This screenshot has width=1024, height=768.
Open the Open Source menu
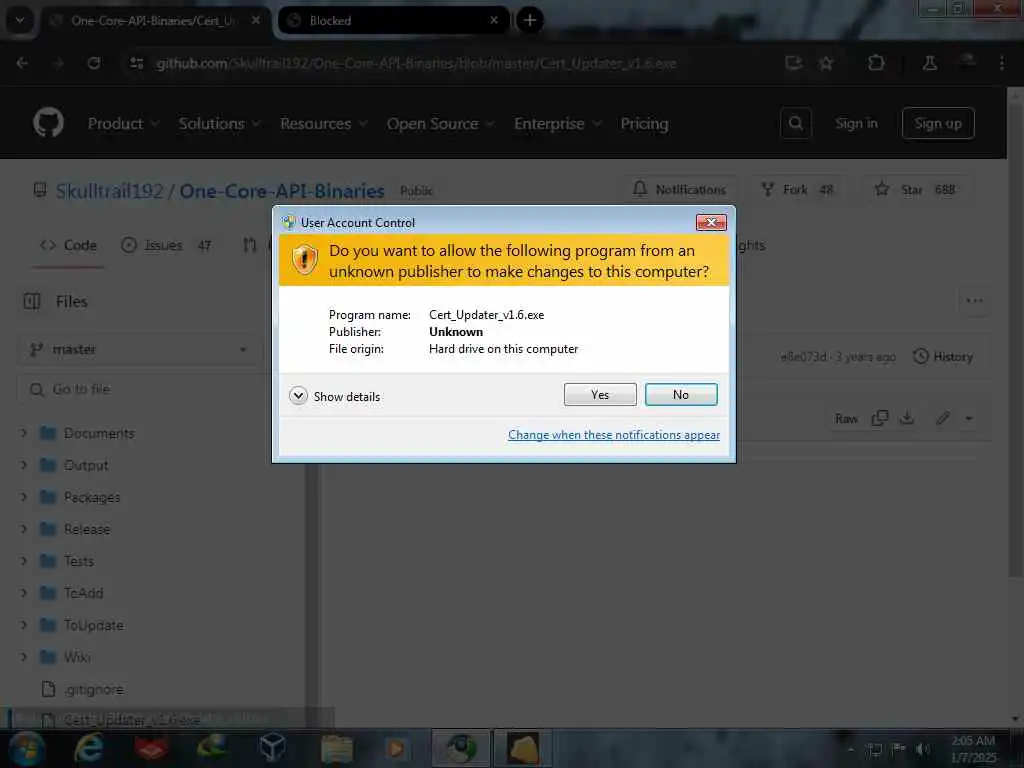(x=440, y=123)
